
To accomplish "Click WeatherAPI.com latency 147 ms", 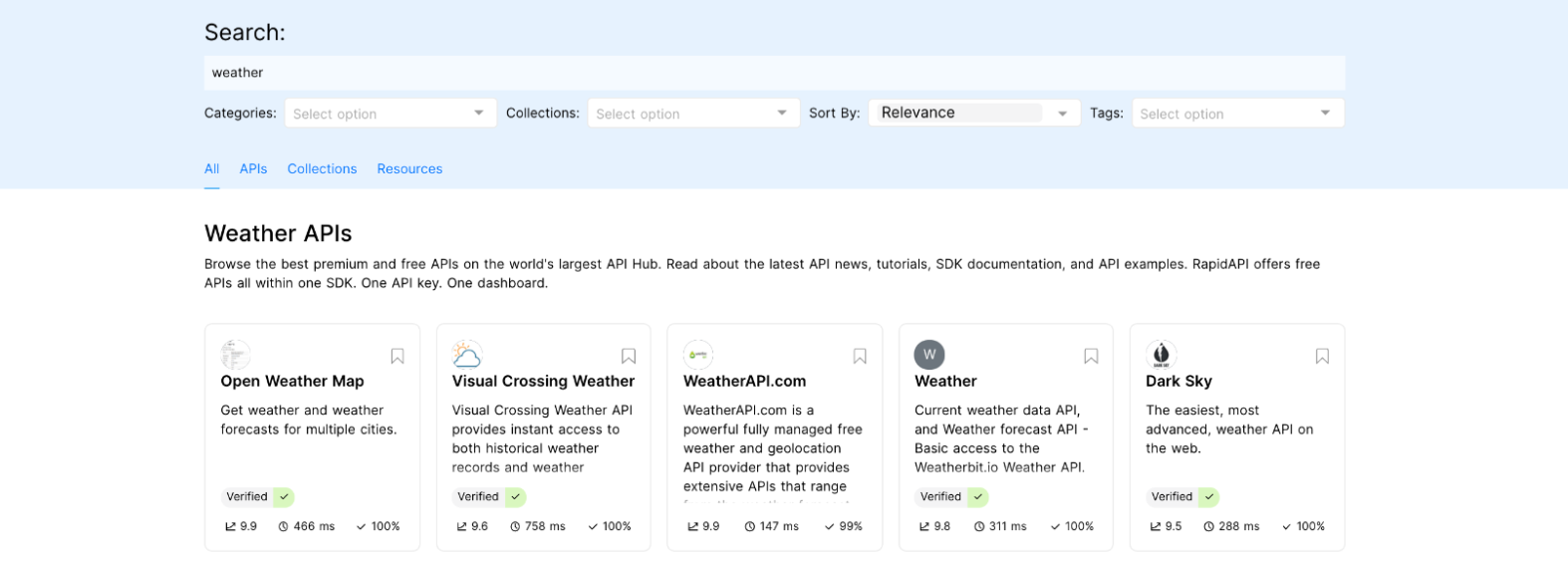I will click(x=771, y=526).
